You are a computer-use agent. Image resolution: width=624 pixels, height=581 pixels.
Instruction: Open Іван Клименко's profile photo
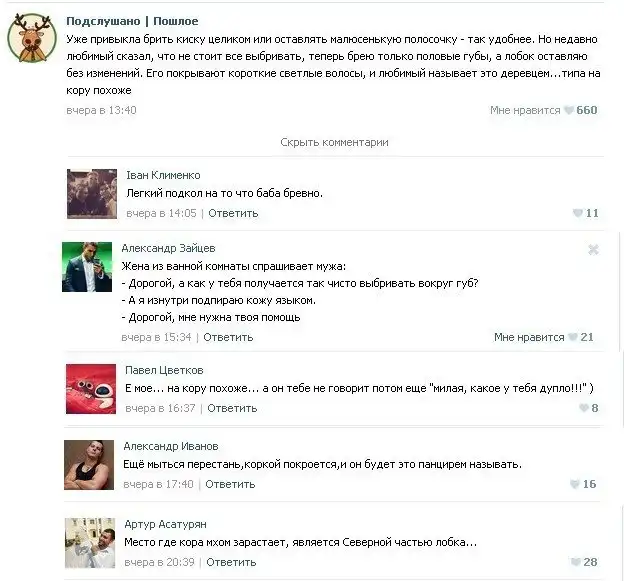tap(92, 194)
